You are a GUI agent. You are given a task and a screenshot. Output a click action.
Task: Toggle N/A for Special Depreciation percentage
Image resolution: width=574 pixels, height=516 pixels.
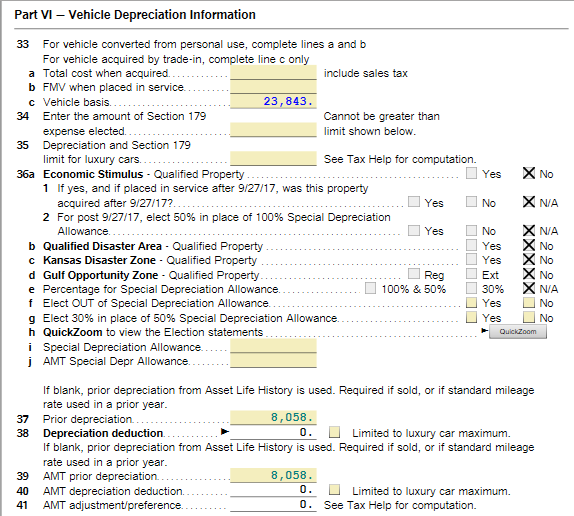[529, 288]
